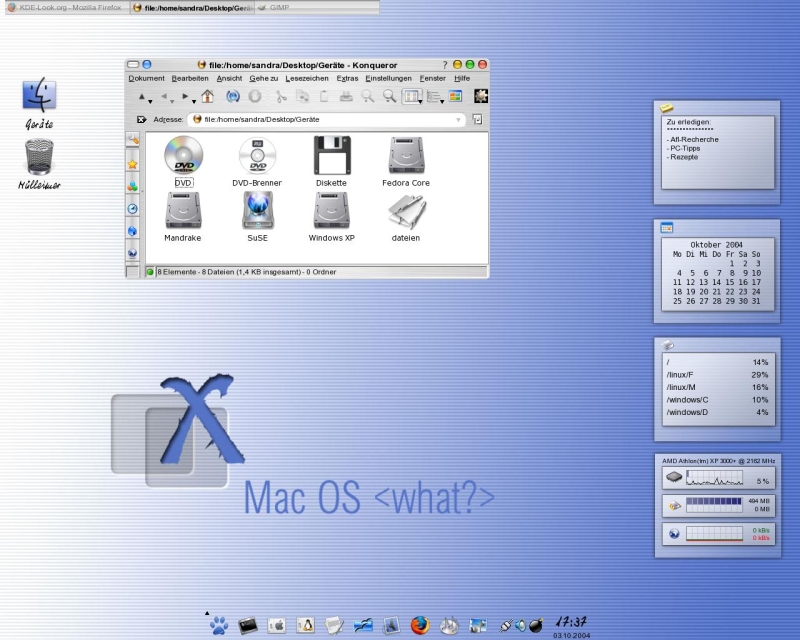Open the Windows XP drive icon
Screen dimensions: 800x640
tap(332, 210)
